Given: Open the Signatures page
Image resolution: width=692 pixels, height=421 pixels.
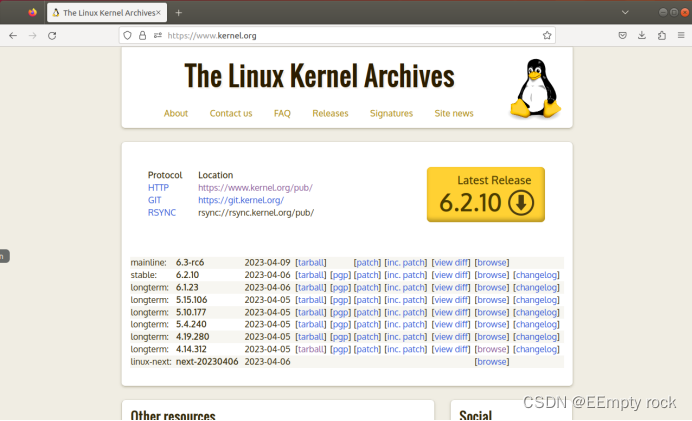Looking at the screenshot, I should point(391,113).
